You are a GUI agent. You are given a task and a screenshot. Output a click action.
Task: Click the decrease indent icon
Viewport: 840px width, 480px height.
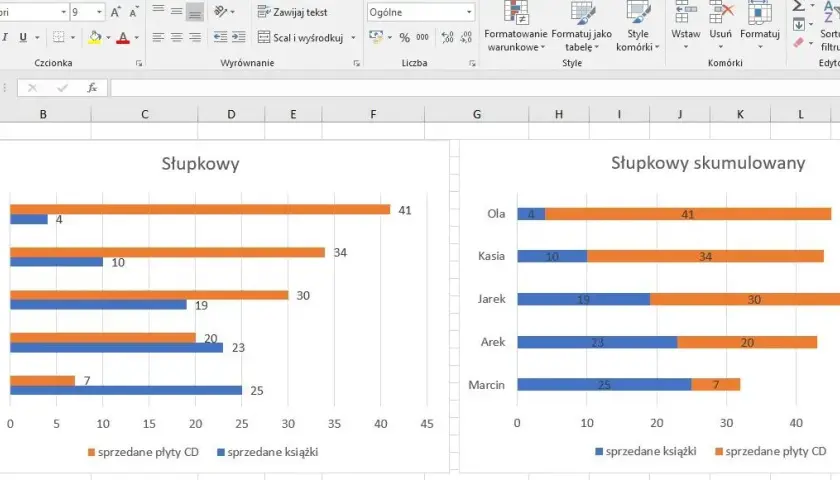pyautogui.click(x=220, y=37)
